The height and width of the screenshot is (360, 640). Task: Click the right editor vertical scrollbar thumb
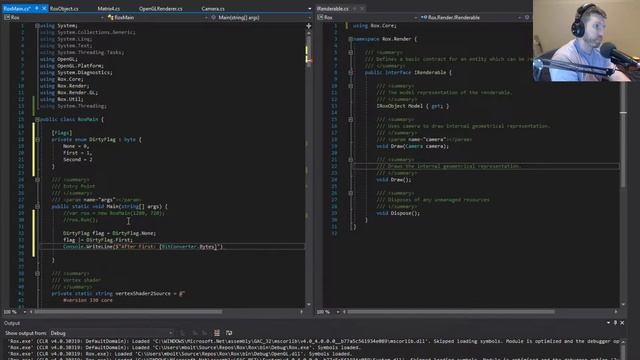(623, 135)
